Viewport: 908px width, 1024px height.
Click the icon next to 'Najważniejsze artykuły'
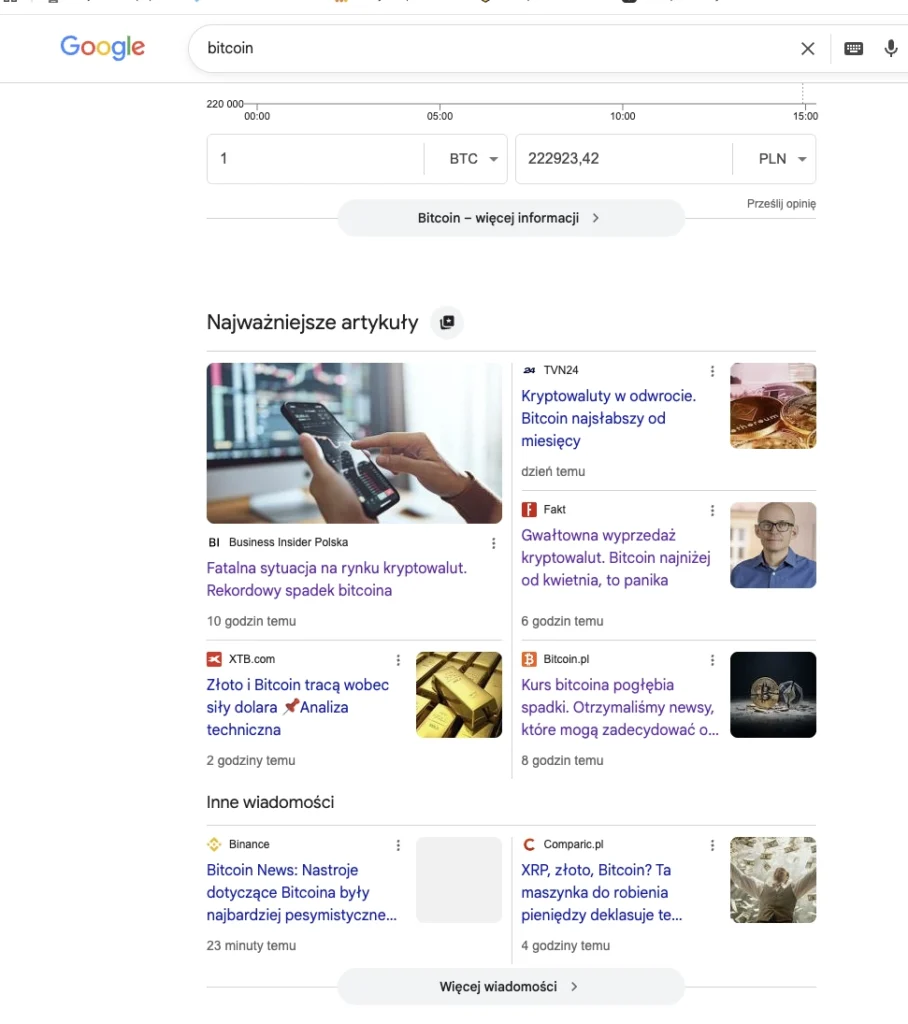coord(447,322)
